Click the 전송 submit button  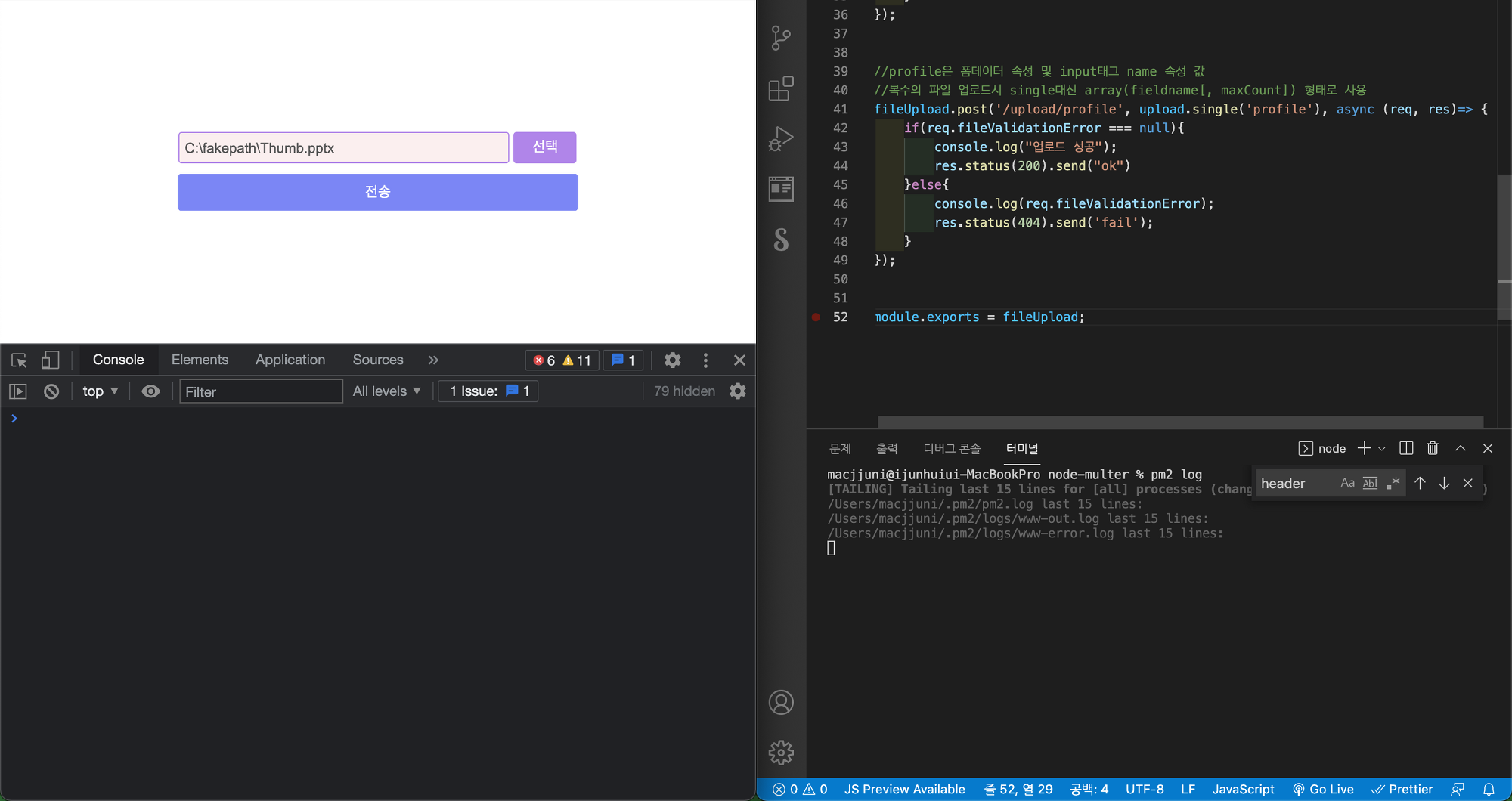tap(378, 192)
